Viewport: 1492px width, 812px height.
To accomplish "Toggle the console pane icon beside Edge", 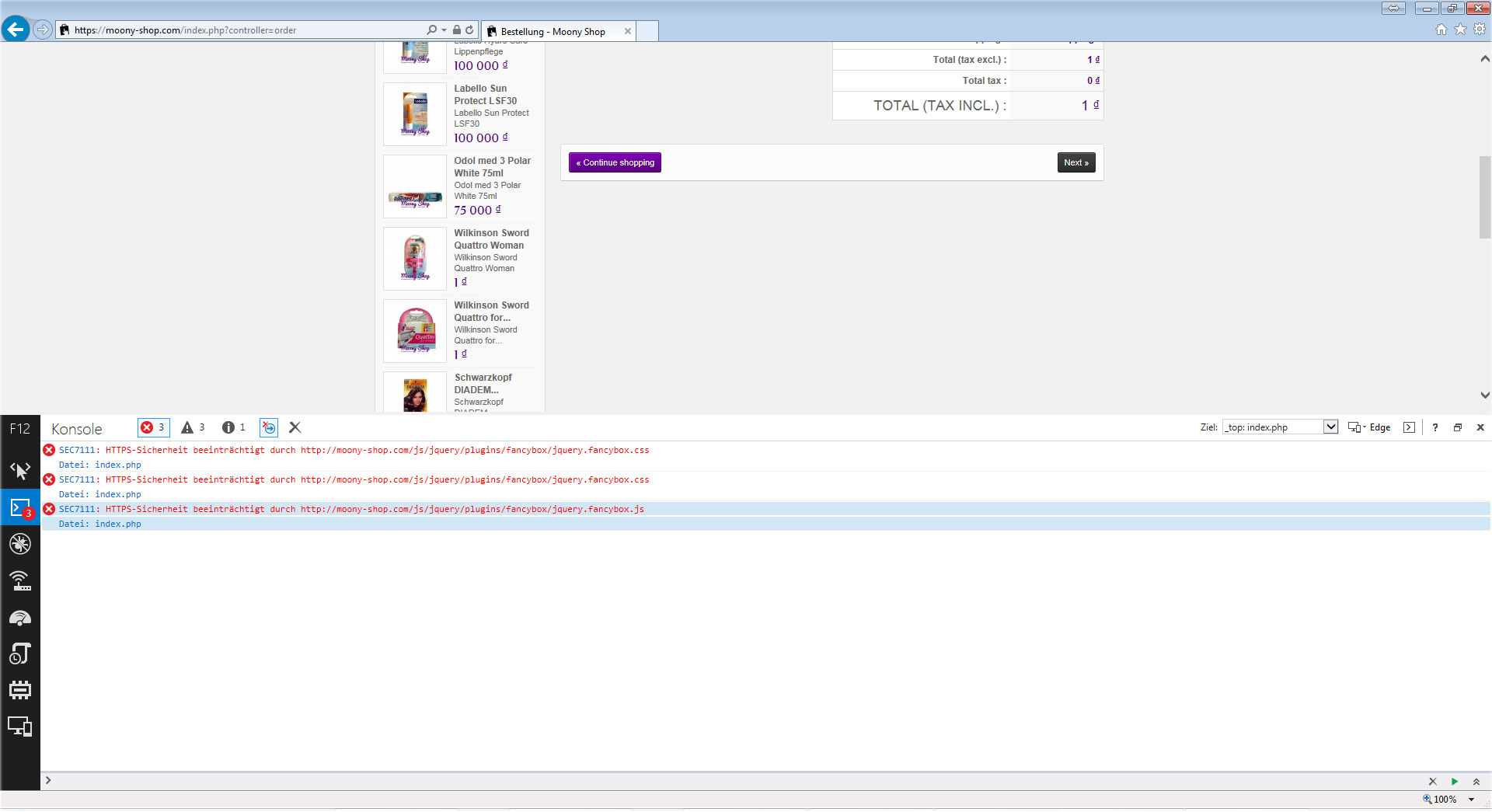I will [1409, 427].
